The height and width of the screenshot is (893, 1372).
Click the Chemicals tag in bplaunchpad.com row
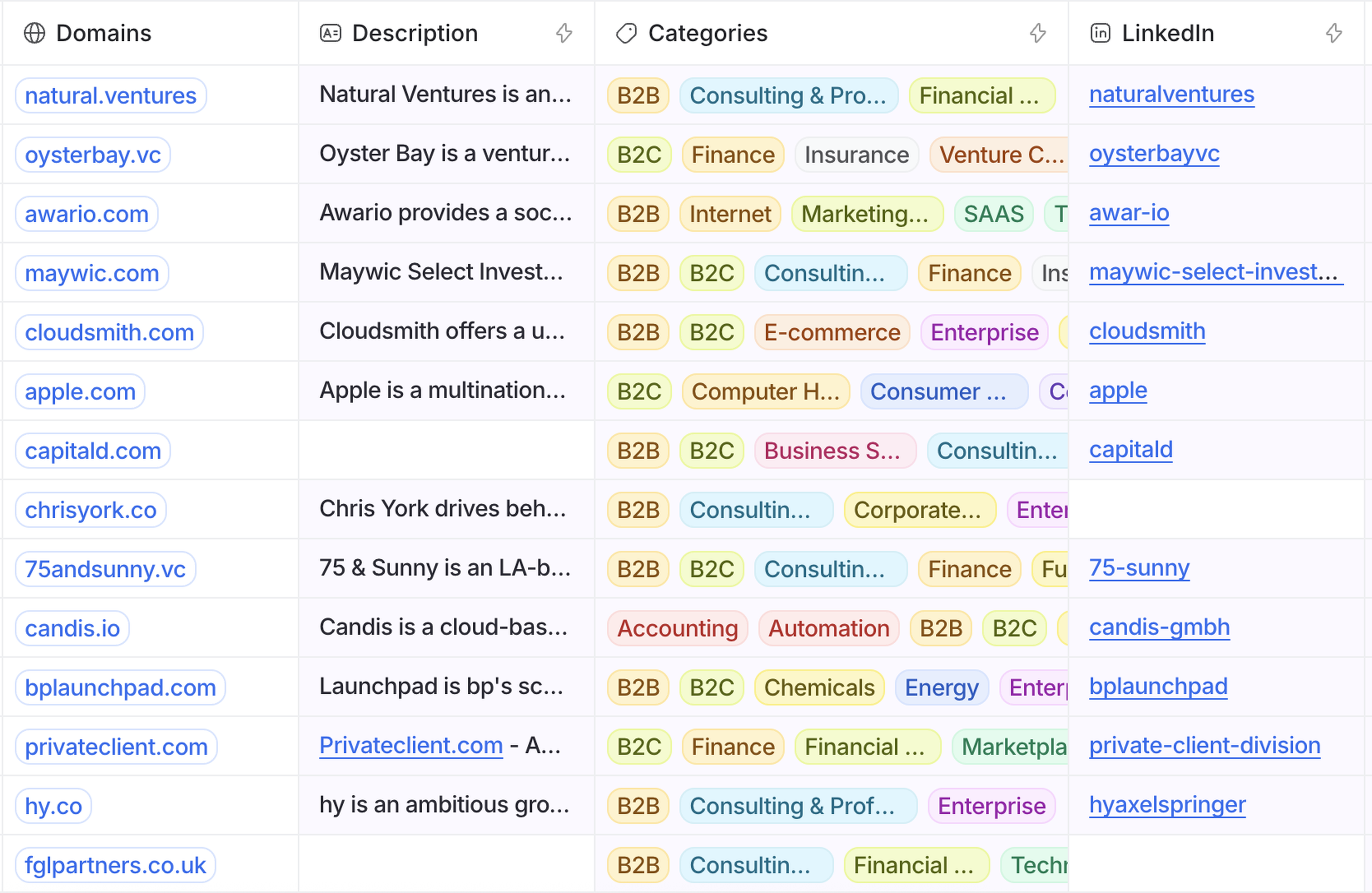819,688
